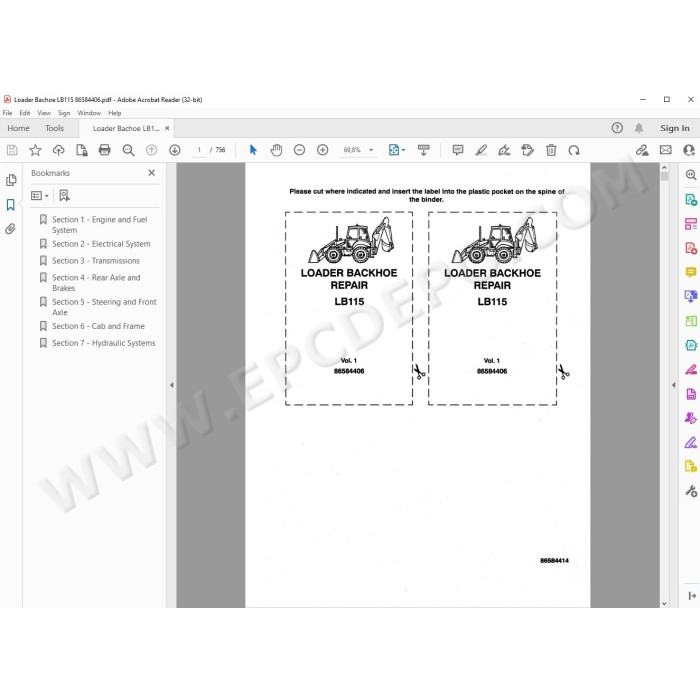Viewport: 700px width, 700px height.
Task: Open the help question mark icon
Action: (x=617, y=128)
